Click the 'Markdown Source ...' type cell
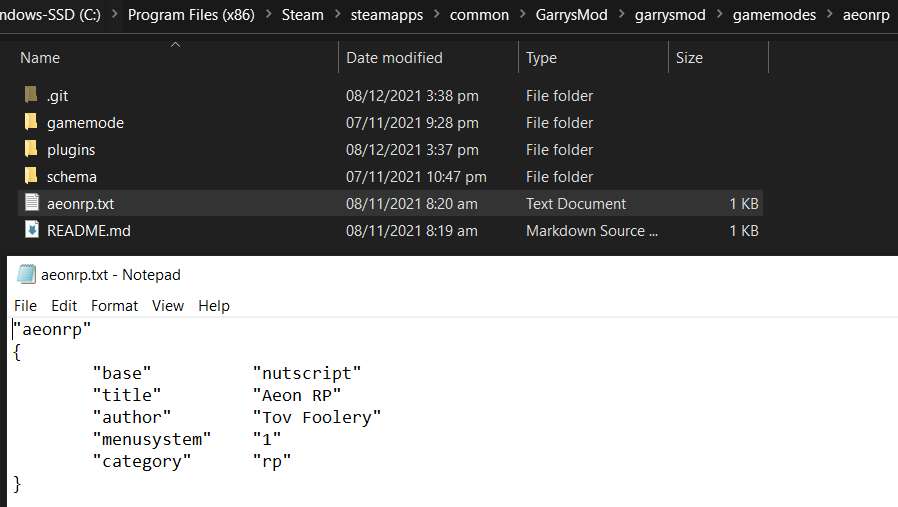 coord(592,230)
